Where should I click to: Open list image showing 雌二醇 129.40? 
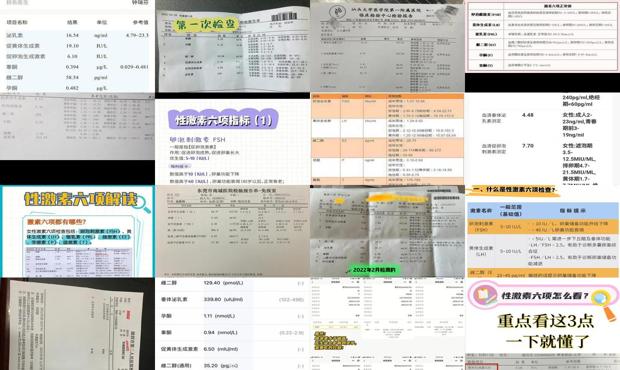[x=232, y=324]
